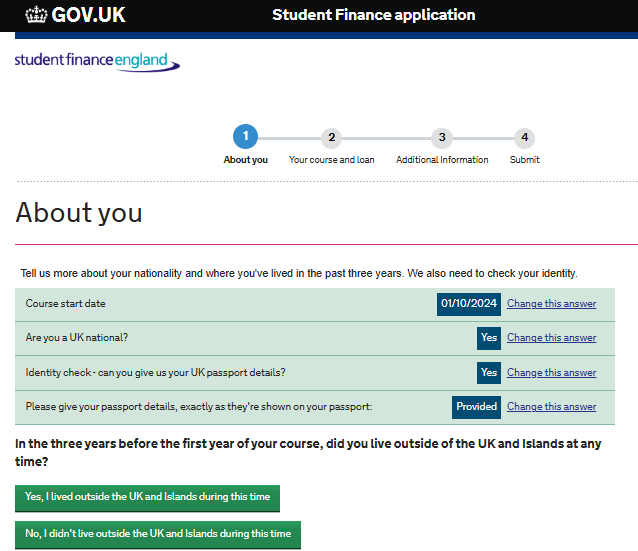The image size is (638, 551).
Task: Choose Yes, I lived outside the UK
Action: point(147,498)
